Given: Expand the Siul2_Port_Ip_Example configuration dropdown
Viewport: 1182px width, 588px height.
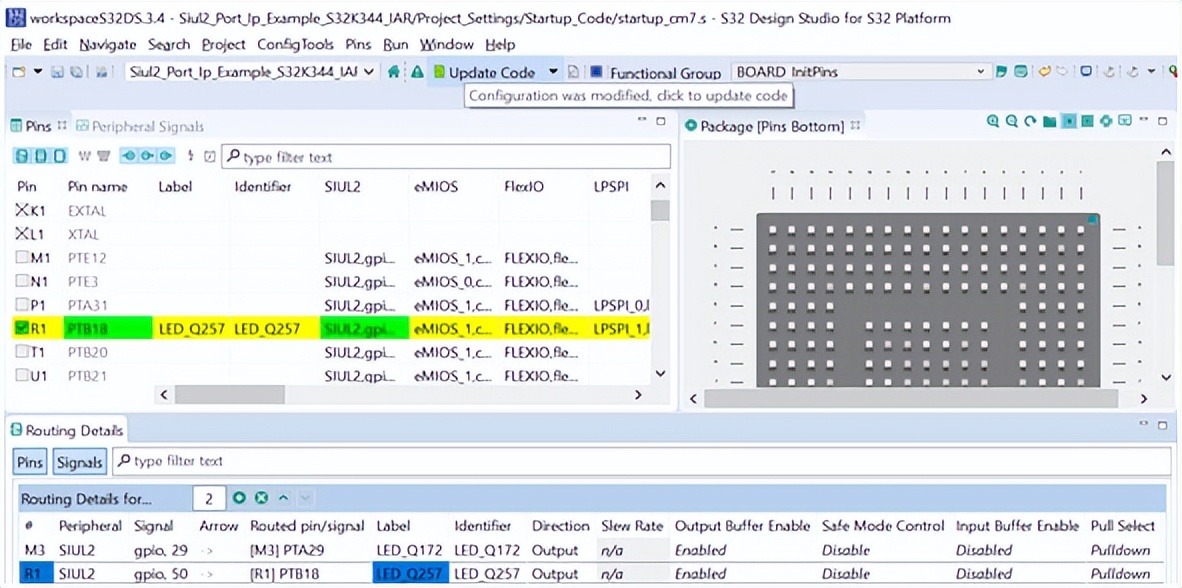Looking at the screenshot, I should (x=368, y=72).
